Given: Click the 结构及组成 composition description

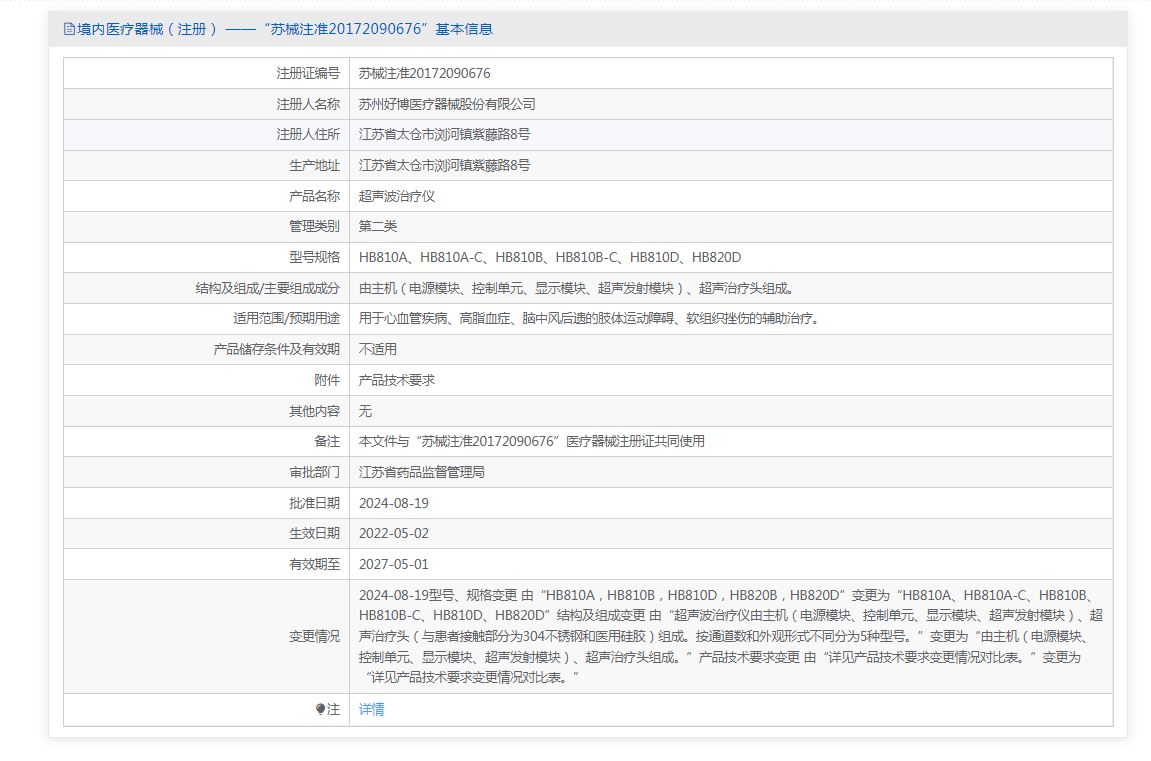Looking at the screenshot, I should [577, 288].
